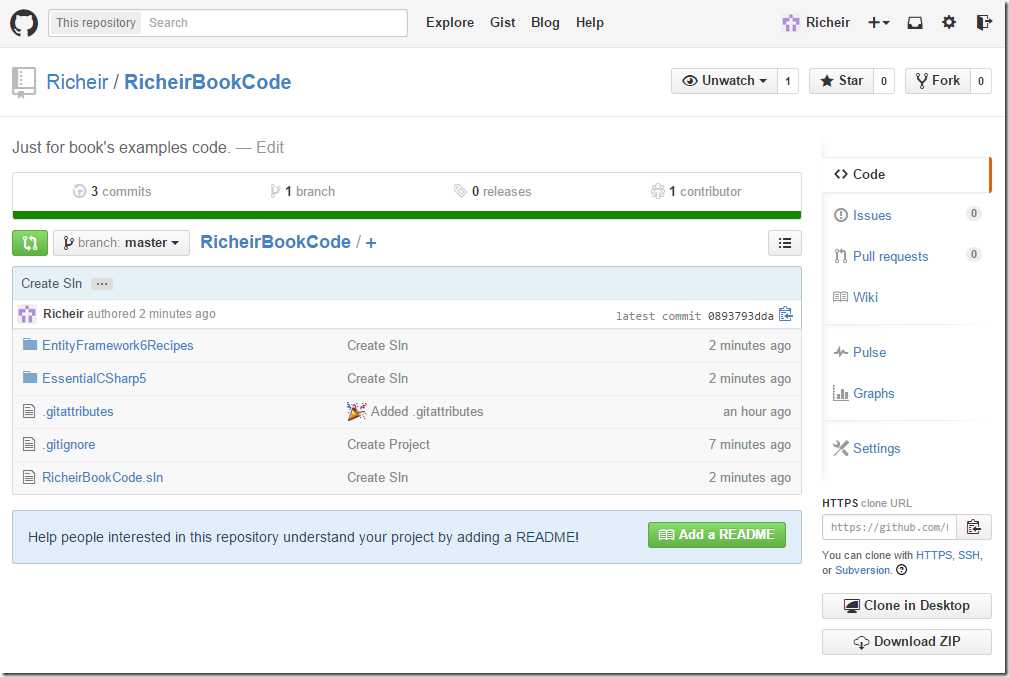
Task: Click the .gitignore file icon
Action: 29,444
